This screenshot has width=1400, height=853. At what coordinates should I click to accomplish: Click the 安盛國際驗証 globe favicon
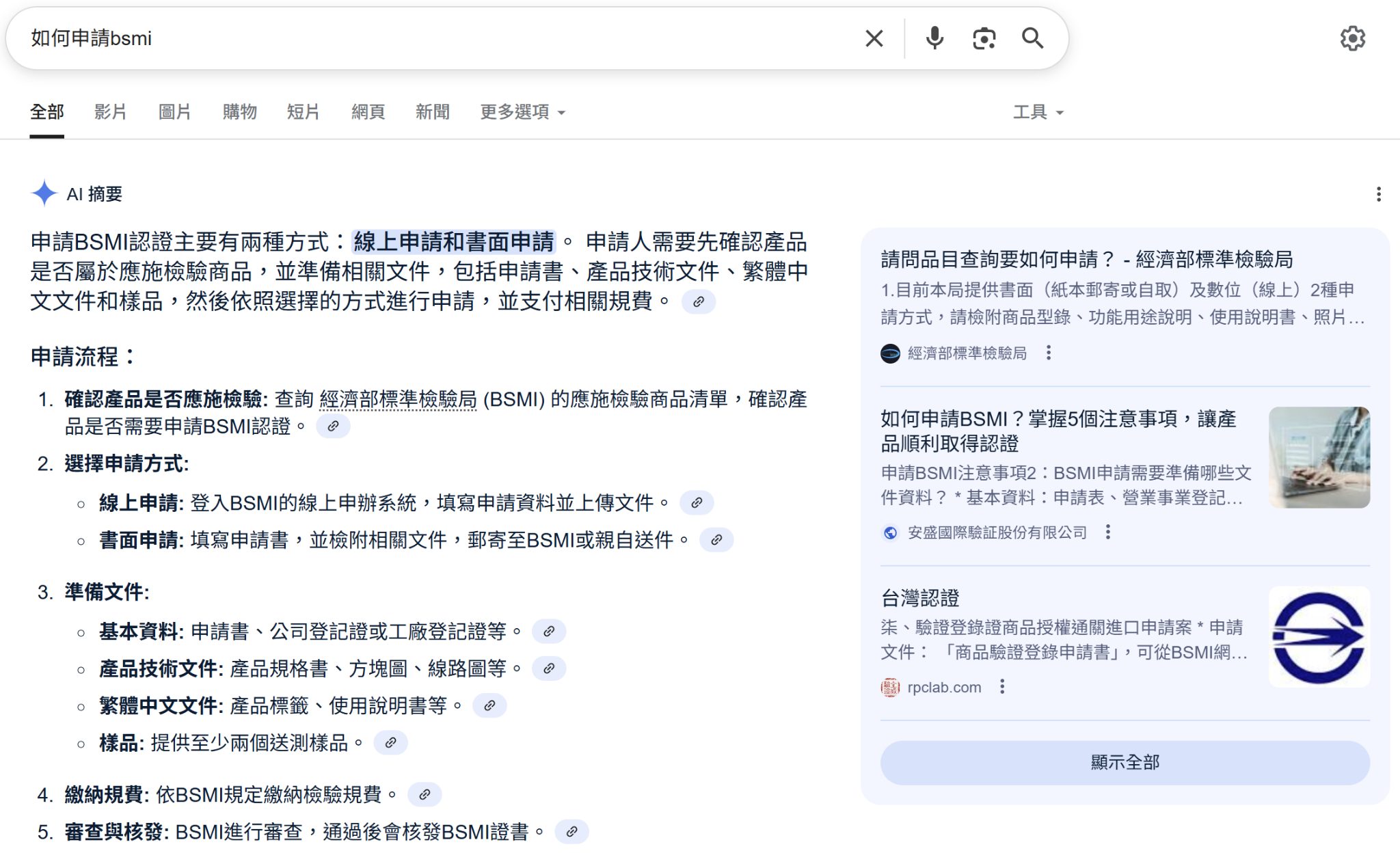point(890,532)
